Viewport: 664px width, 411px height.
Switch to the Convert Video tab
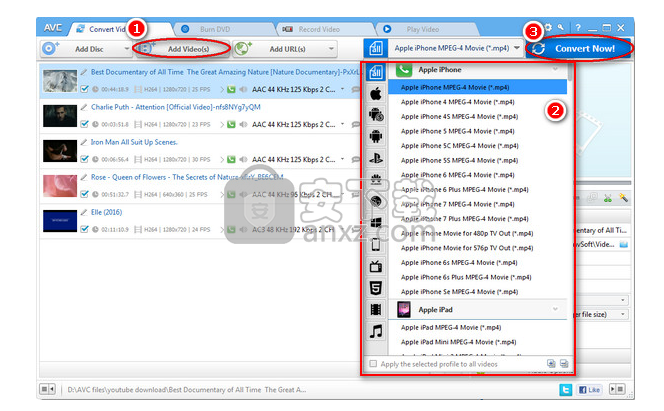pyautogui.click(x=123, y=29)
